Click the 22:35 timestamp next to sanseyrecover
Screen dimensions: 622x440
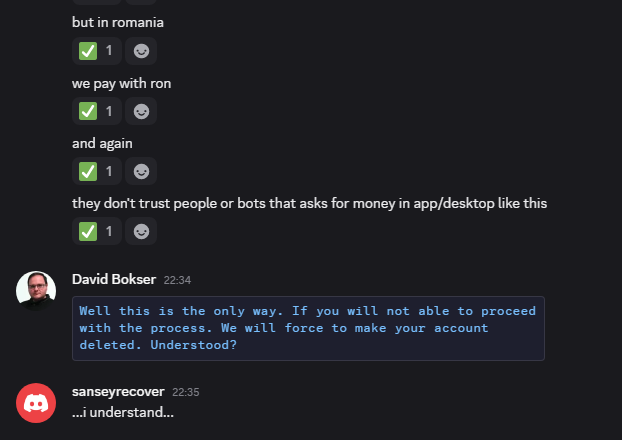coord(185,392)
